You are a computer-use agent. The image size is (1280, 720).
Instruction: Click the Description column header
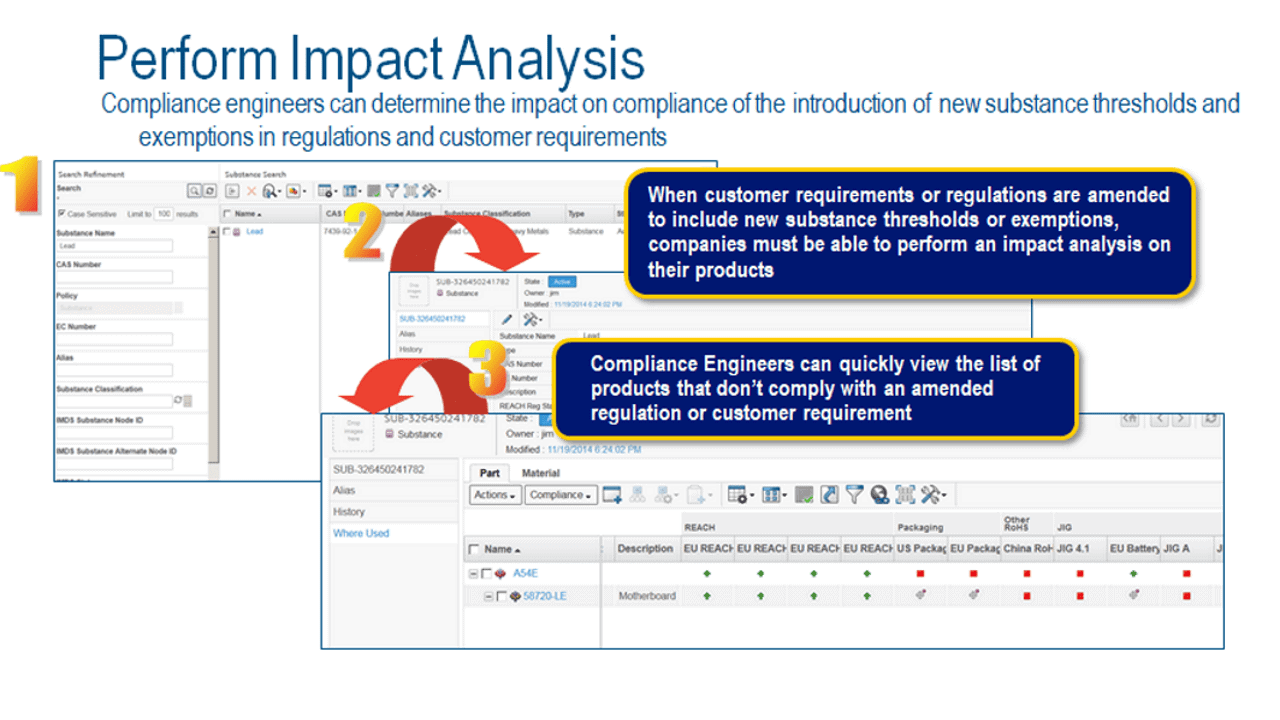(x=645, y=549)
